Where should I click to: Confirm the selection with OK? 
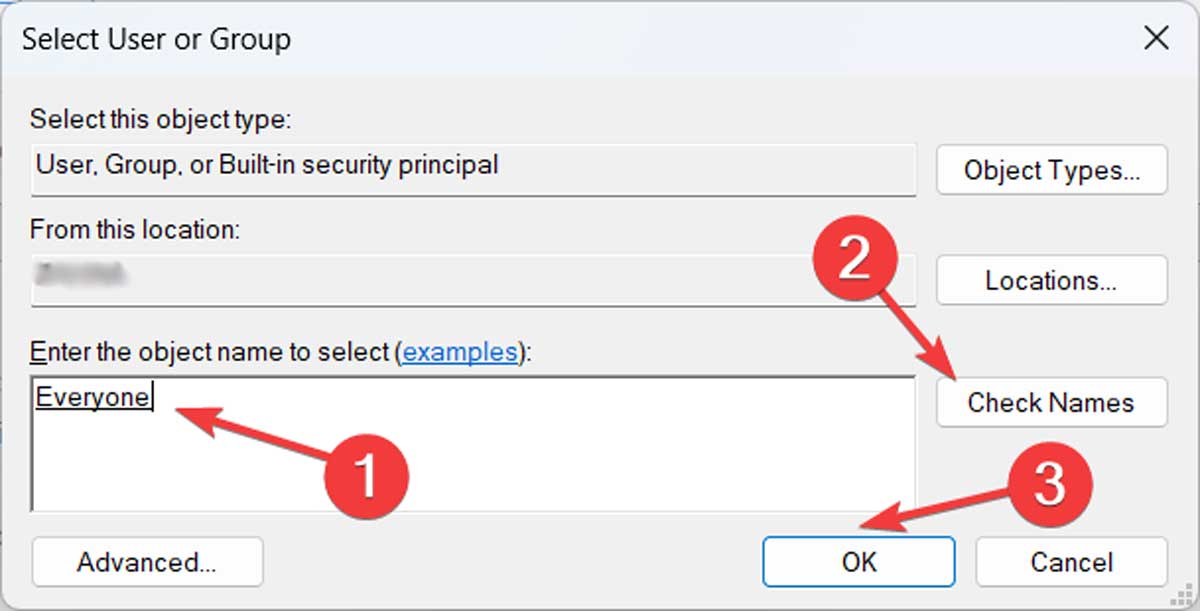click(x=858, y=561)
